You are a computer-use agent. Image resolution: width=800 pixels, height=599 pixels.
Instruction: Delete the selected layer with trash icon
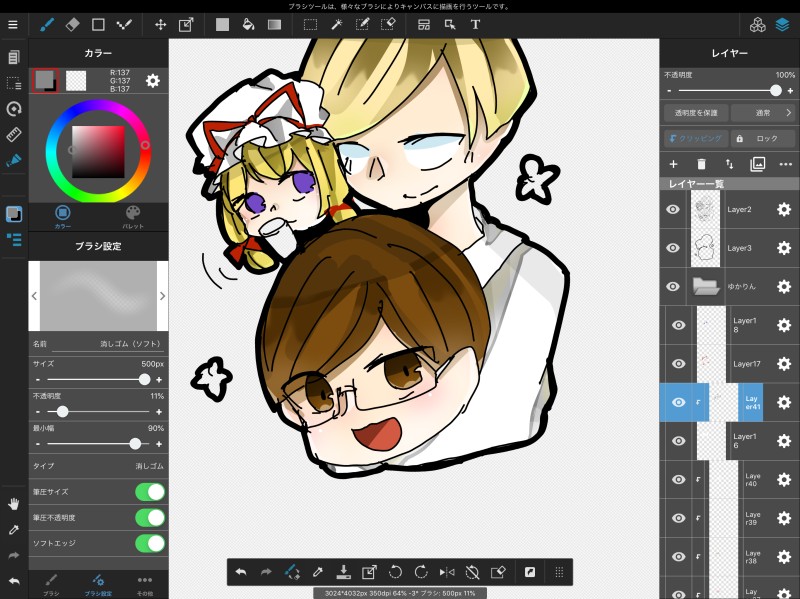701,164
